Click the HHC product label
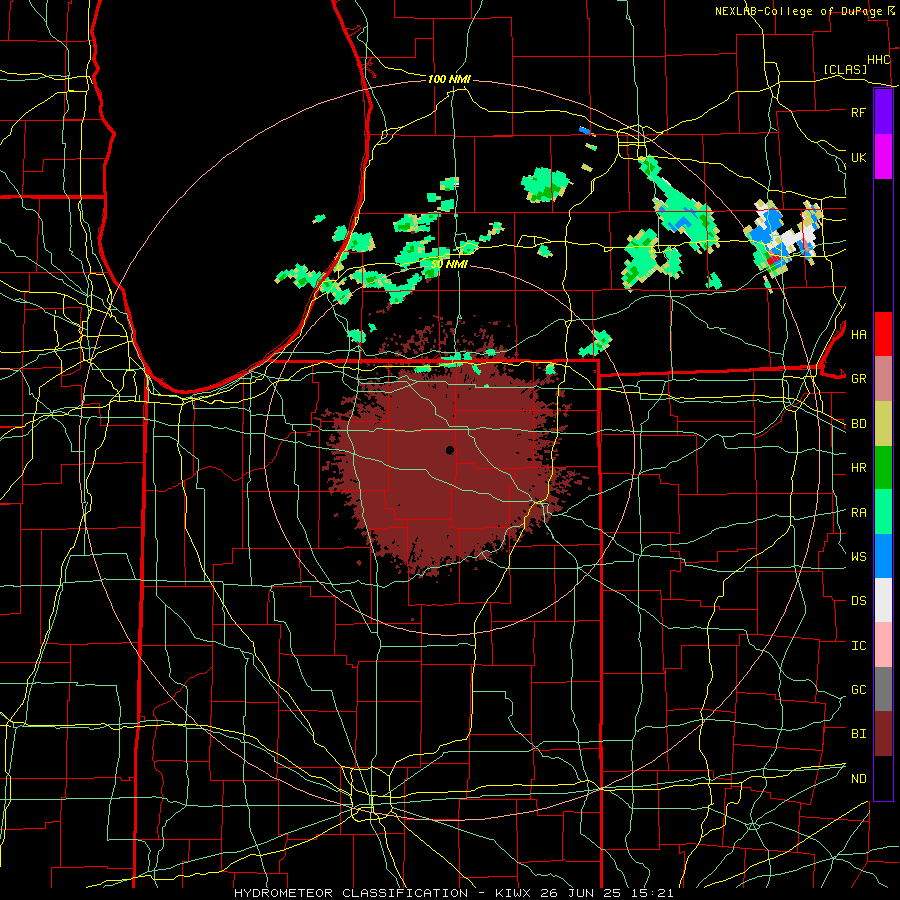 [879, 60]
